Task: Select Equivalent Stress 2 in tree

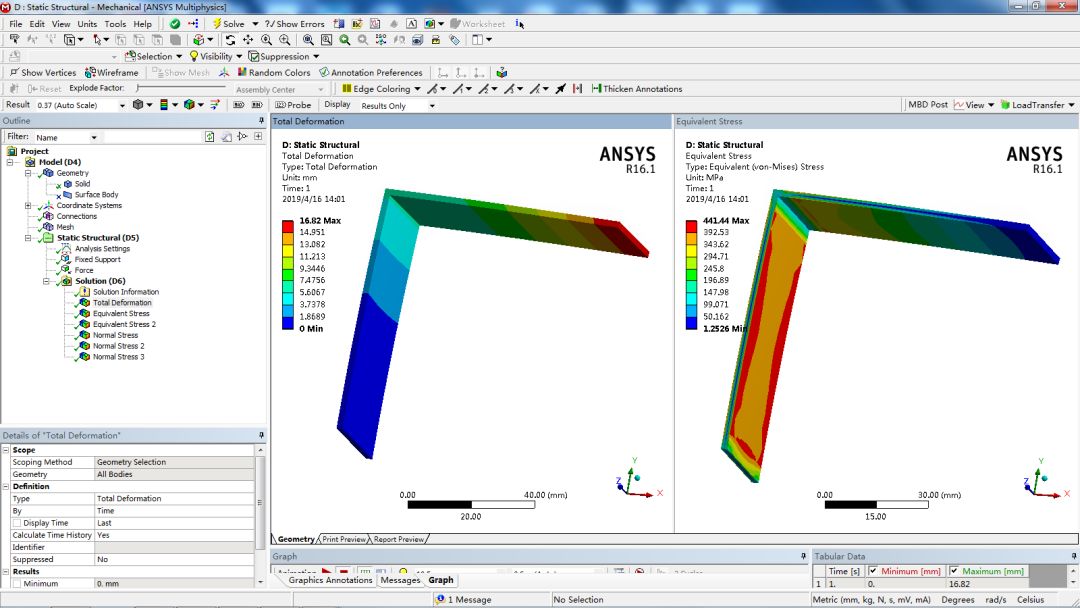Action: click(x=124, y=324)
